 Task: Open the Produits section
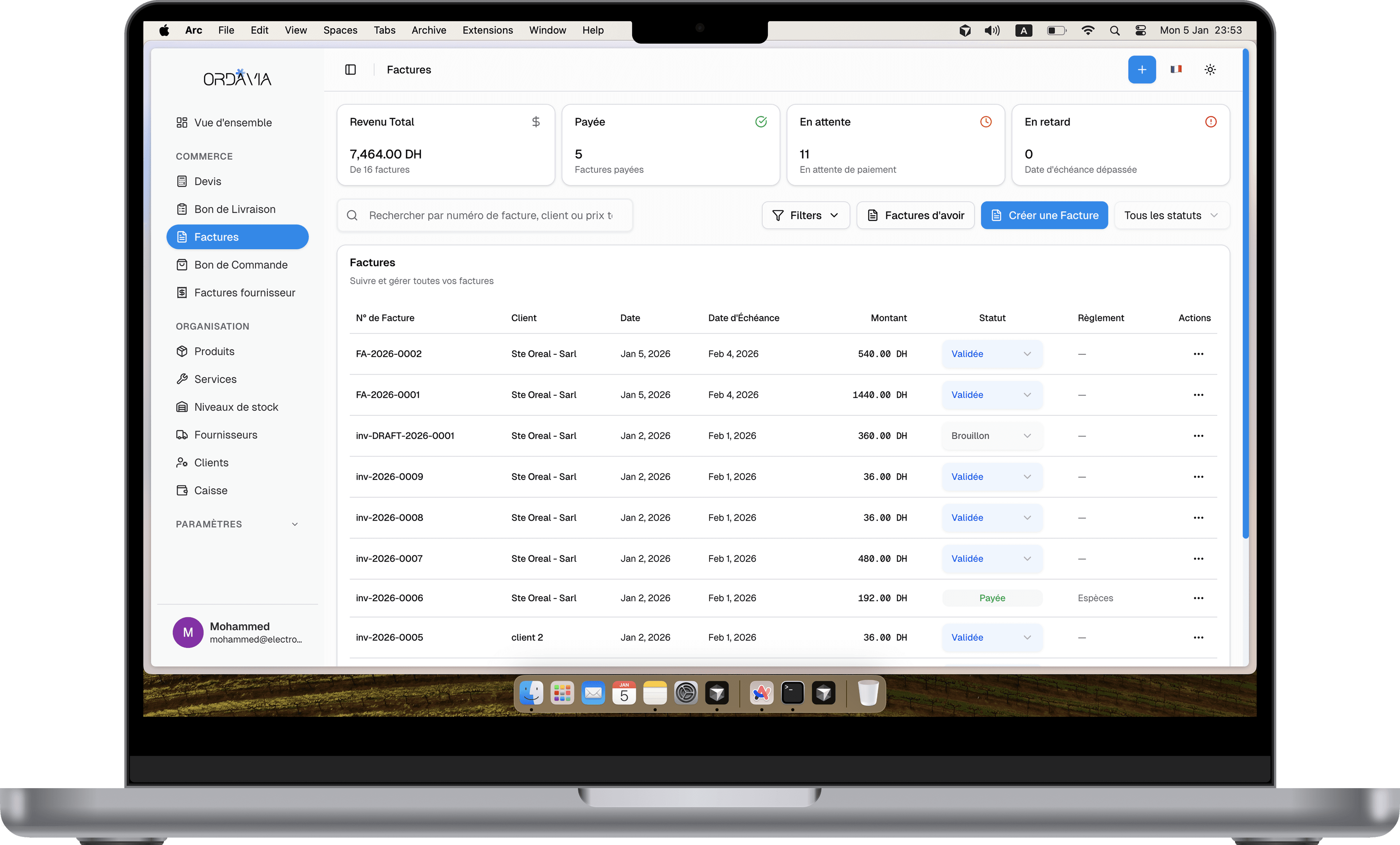(x=214, y=351)
